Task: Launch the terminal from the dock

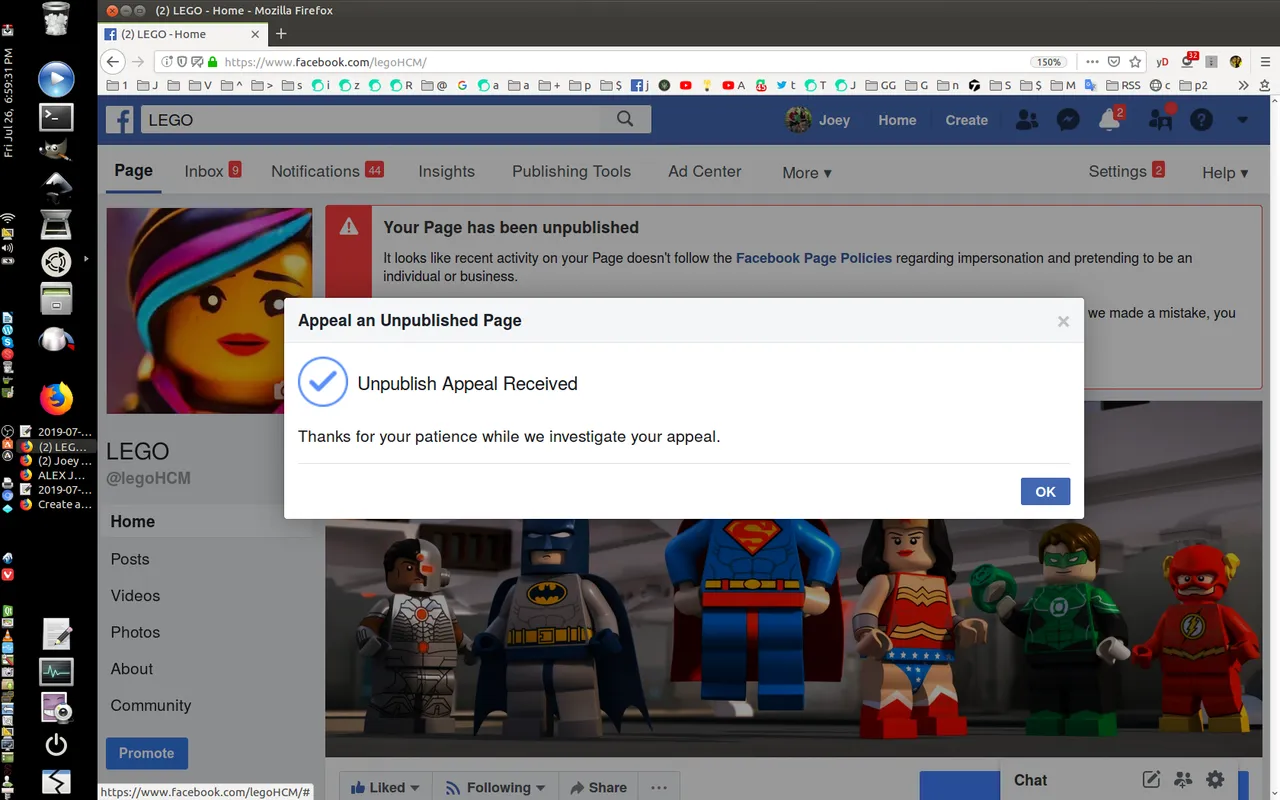Action: pyautogui.click(x=56, y=116)
